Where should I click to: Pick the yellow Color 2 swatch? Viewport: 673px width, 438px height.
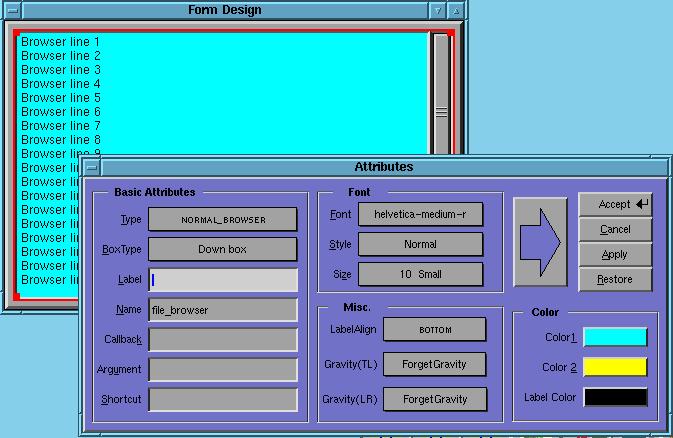click(615, 367)
